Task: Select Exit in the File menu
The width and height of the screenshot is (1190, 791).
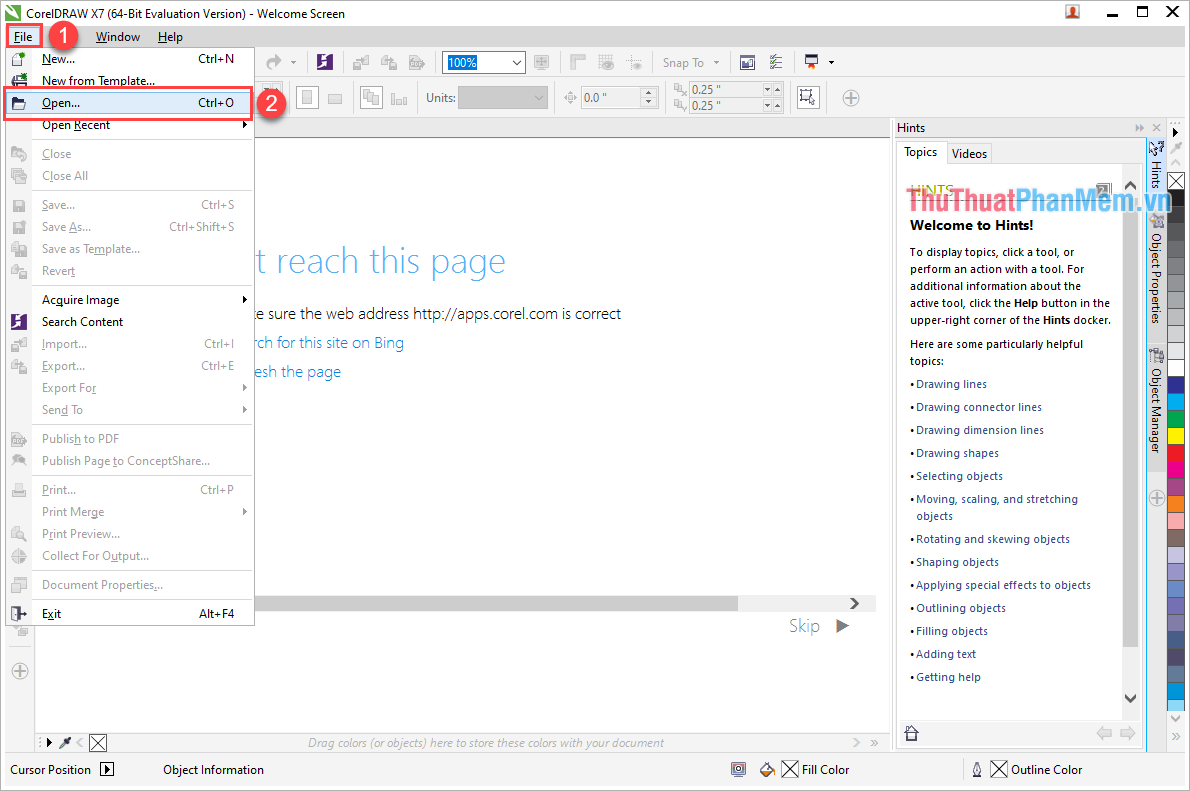Action: (52, 614)
